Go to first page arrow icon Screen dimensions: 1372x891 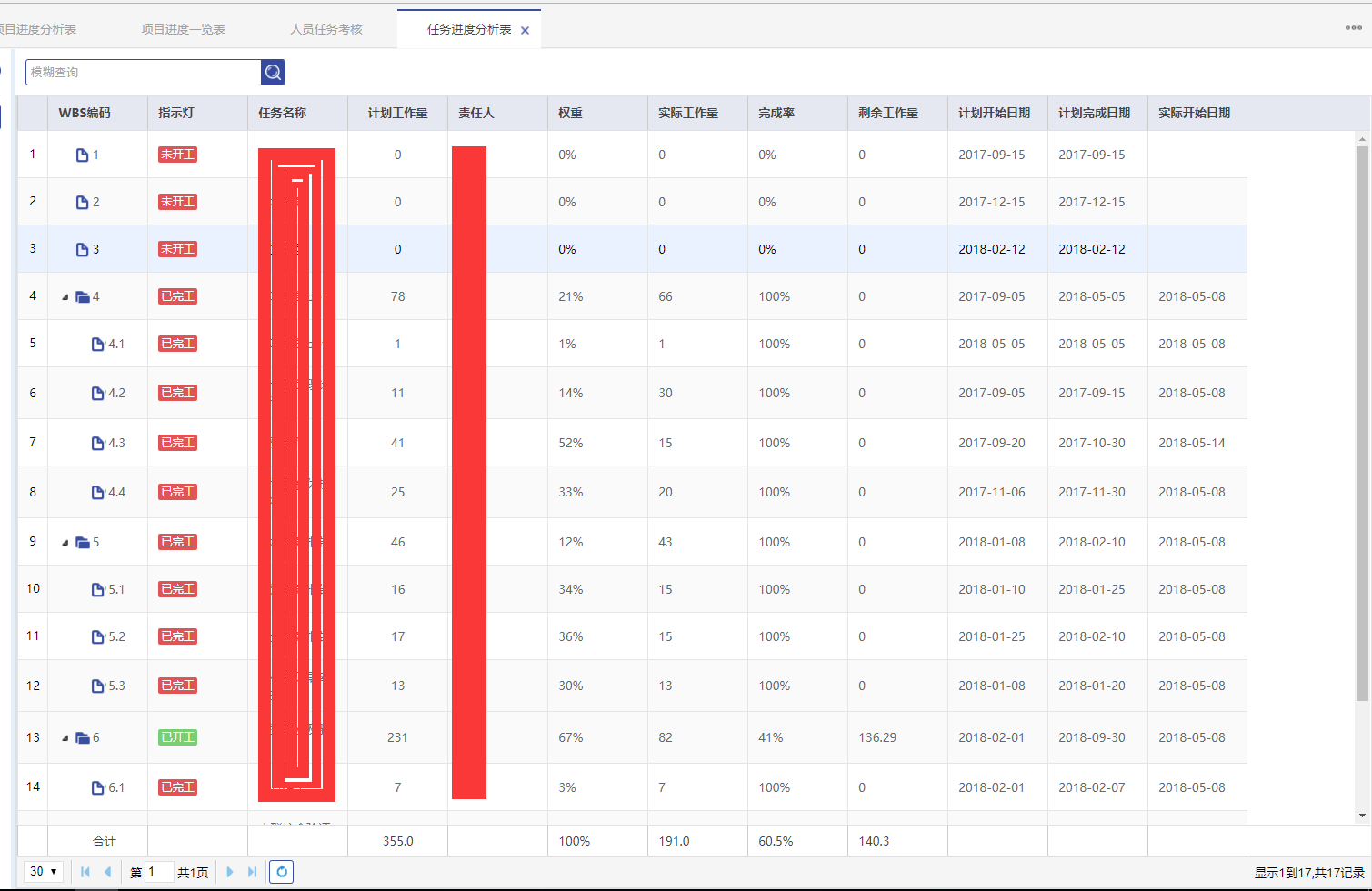(85, 872)
